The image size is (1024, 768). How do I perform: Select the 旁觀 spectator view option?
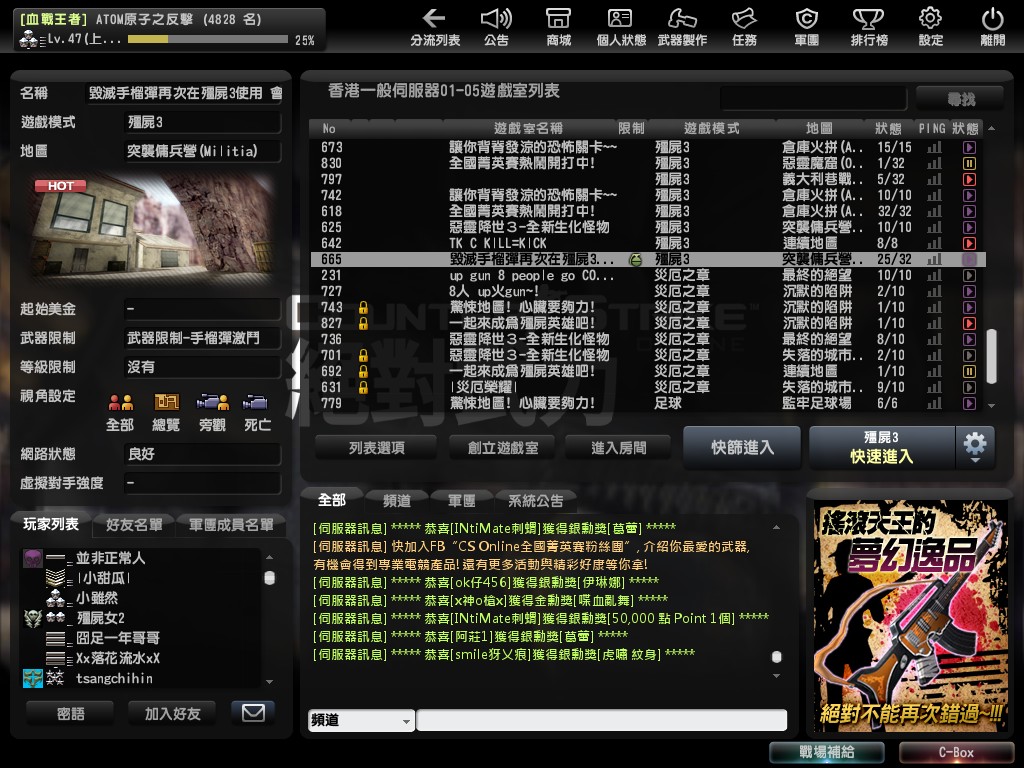pyautogui.click(x=212, y=411)
